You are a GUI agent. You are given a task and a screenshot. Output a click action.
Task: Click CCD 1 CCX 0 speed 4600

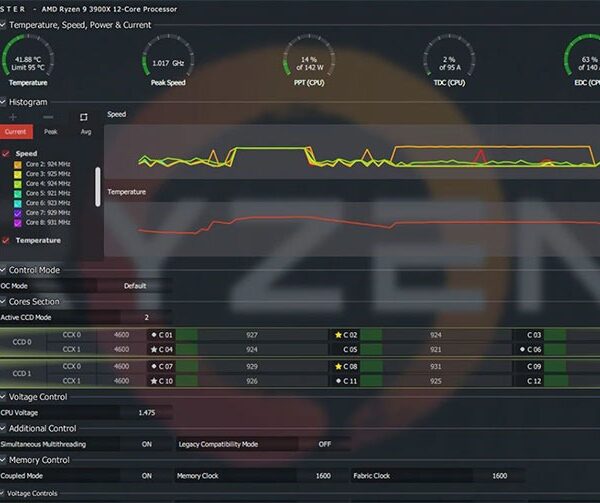pos(121,366)
